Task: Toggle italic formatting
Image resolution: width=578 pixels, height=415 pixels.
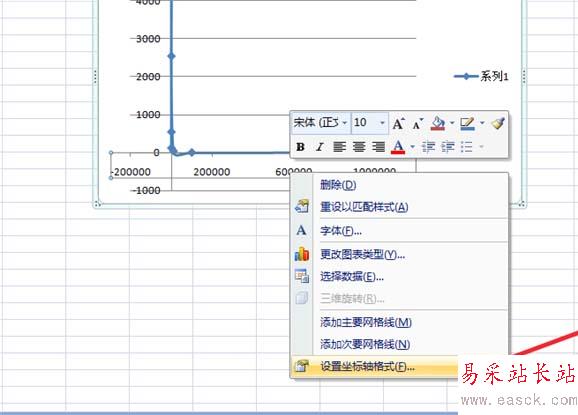Action: (x=320, y=147)
